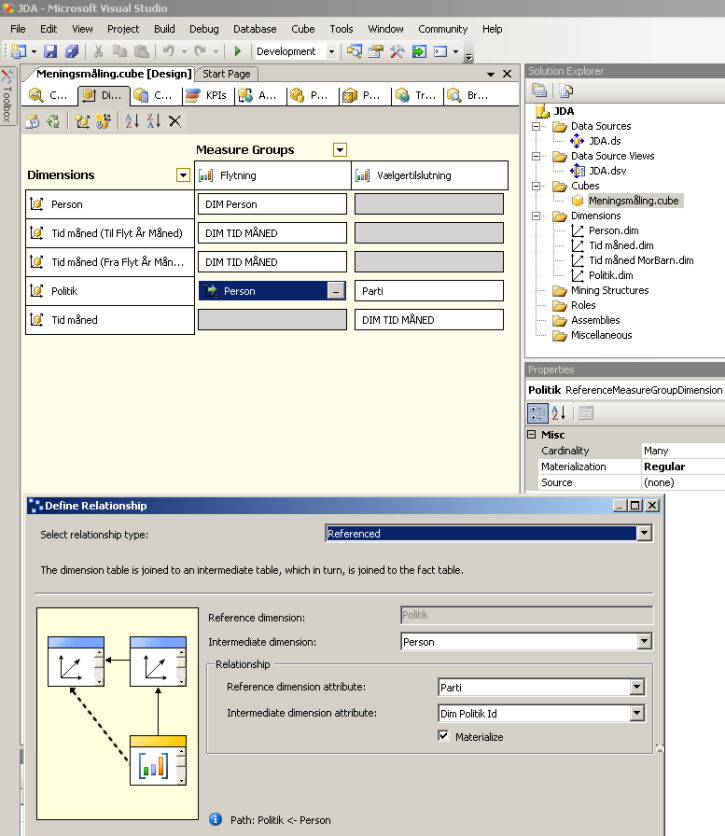The width and height of the screenshot is (725, 836).
Task: Click the Paste clipboard icon
Action: tap(141, 51)
